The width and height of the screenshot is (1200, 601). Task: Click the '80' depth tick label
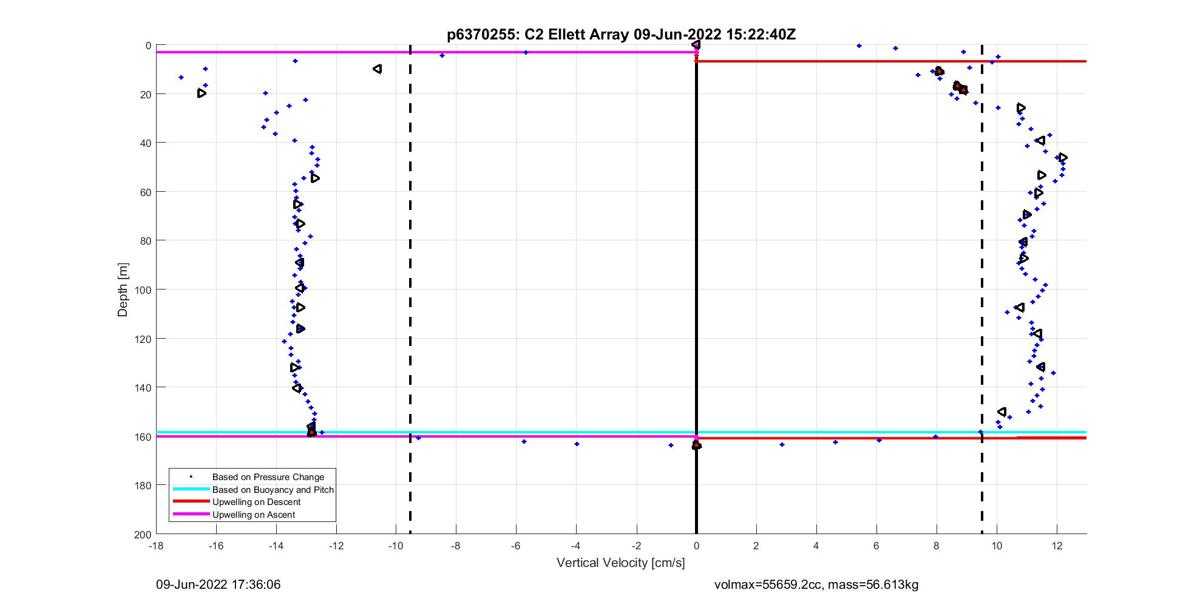145,241
